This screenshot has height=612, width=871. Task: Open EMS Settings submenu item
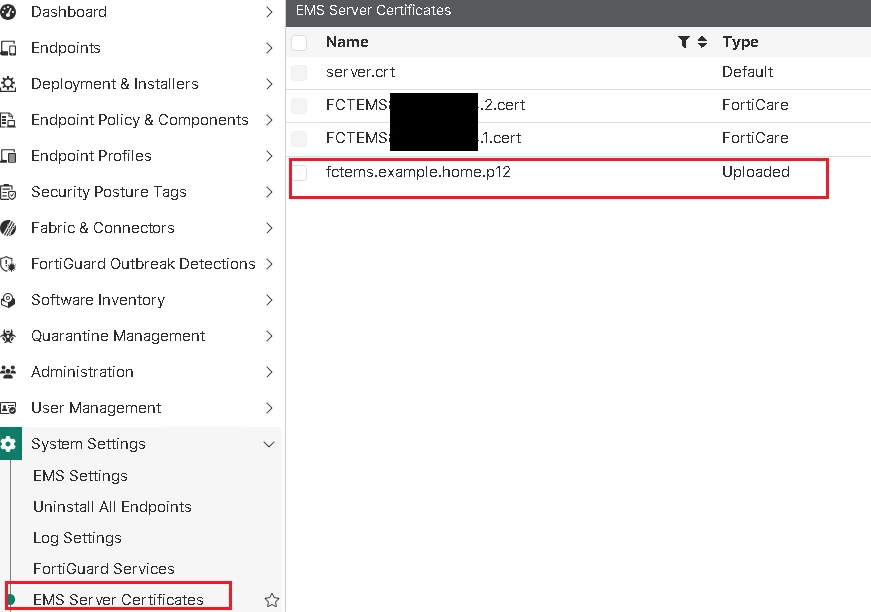point(81,476)
